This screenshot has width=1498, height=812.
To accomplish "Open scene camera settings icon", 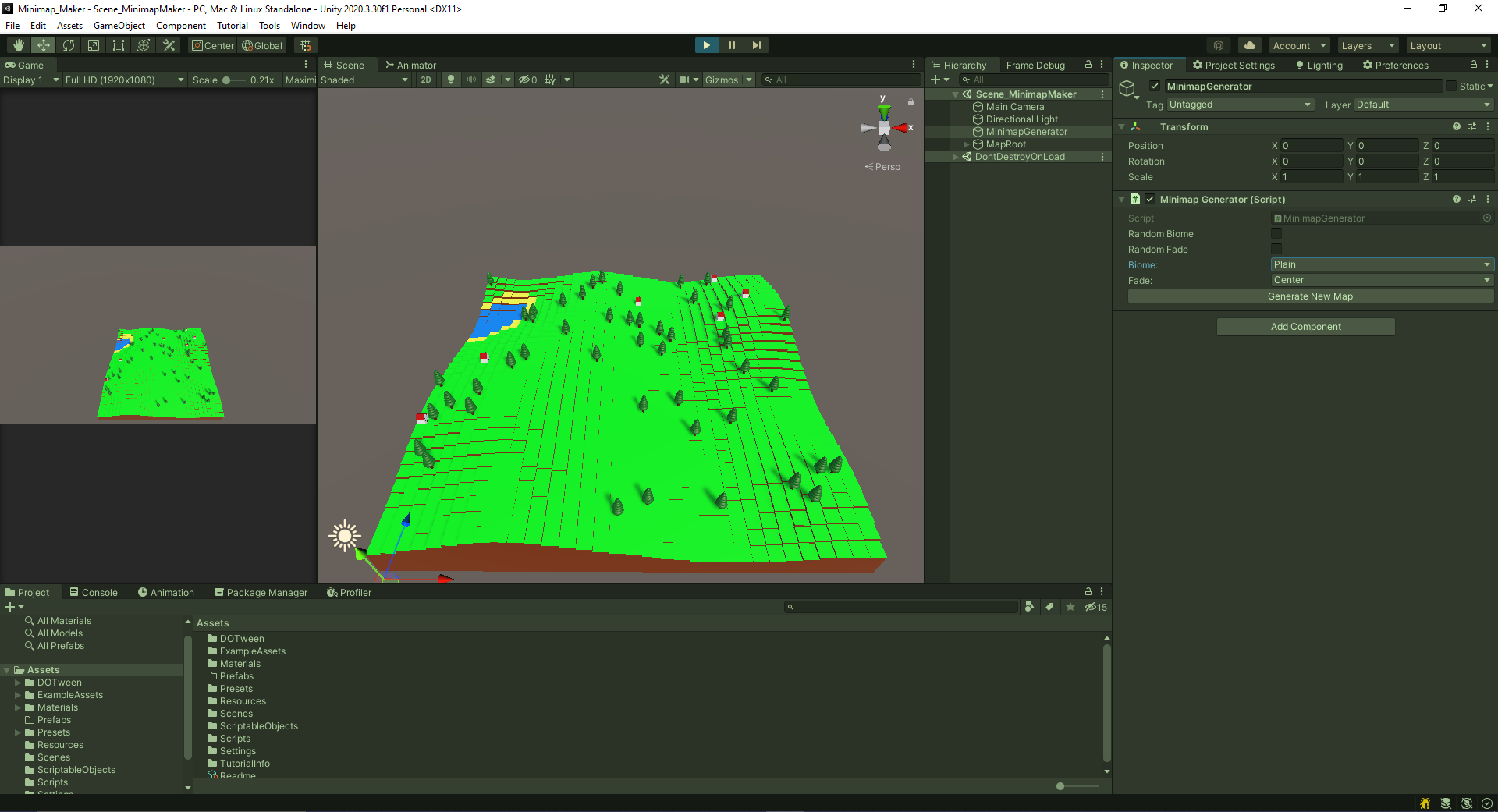I will (684, 80).
